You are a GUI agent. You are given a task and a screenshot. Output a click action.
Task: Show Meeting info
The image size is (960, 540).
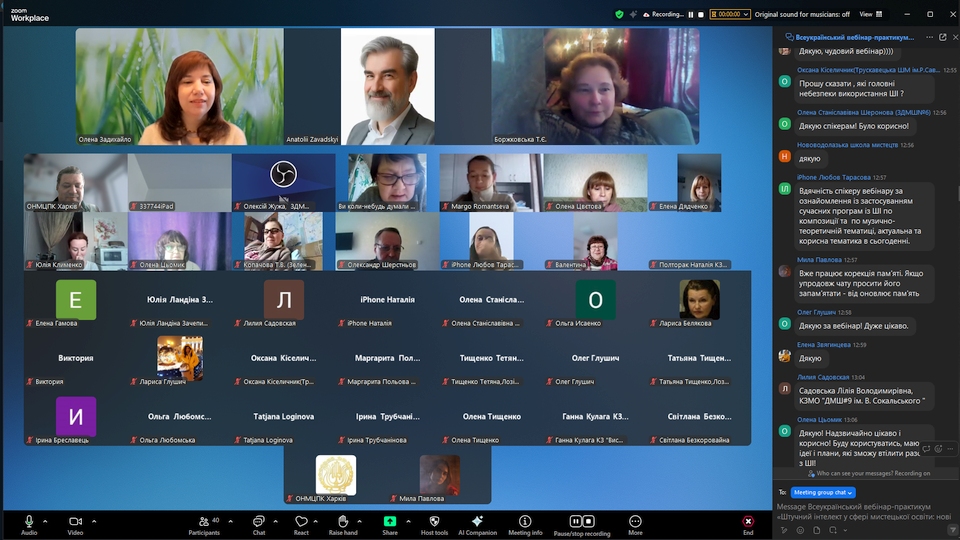coord(525,525)
